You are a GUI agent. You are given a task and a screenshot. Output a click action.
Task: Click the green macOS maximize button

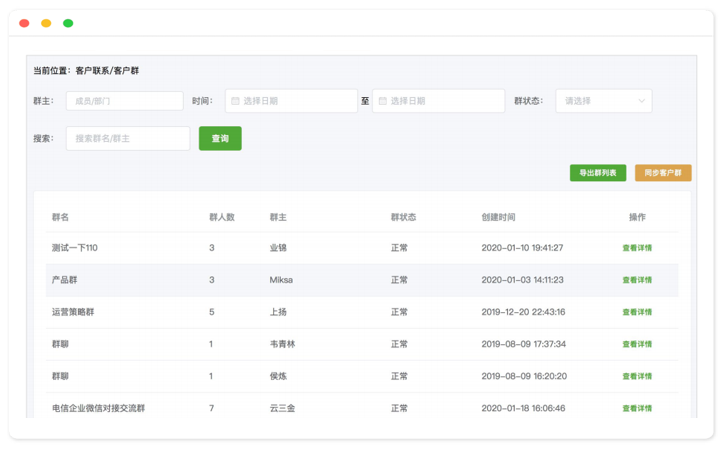click(x=68, y=23)
